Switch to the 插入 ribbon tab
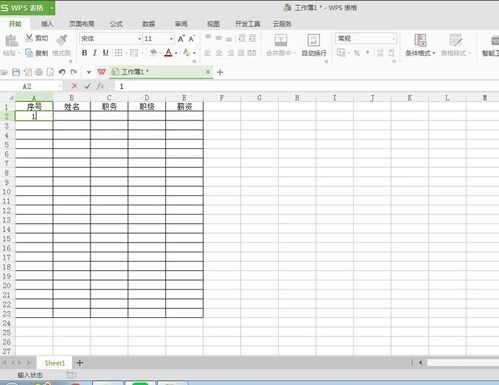This screenshot has height=385, width=499. [47, 24]
